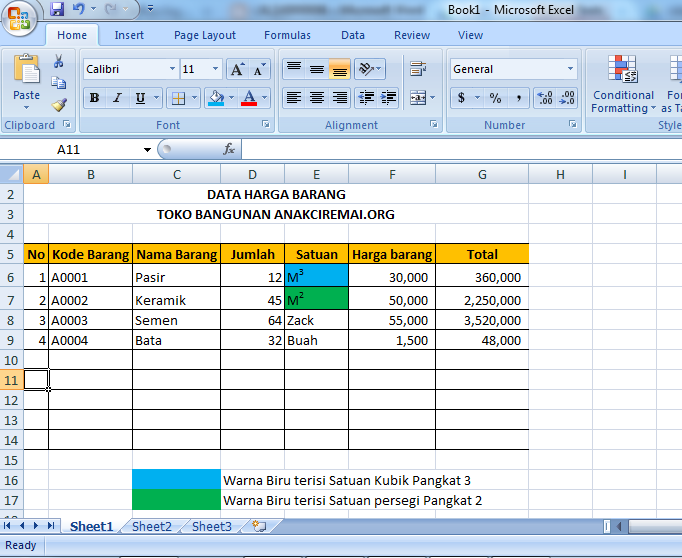Image resolution: width=682 pixels, height=558 pixels.
Task: Click Merge & Center icon
Action: [x=418, y=98]
